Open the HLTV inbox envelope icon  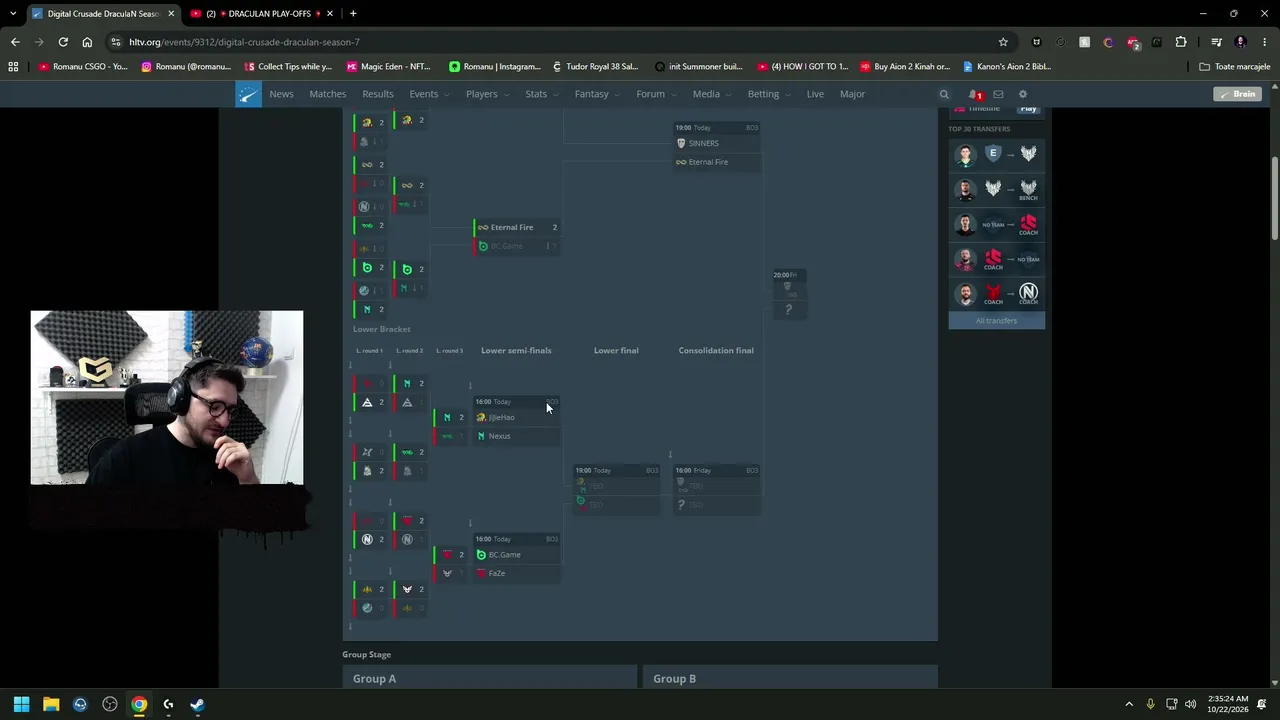pos(998,94)
